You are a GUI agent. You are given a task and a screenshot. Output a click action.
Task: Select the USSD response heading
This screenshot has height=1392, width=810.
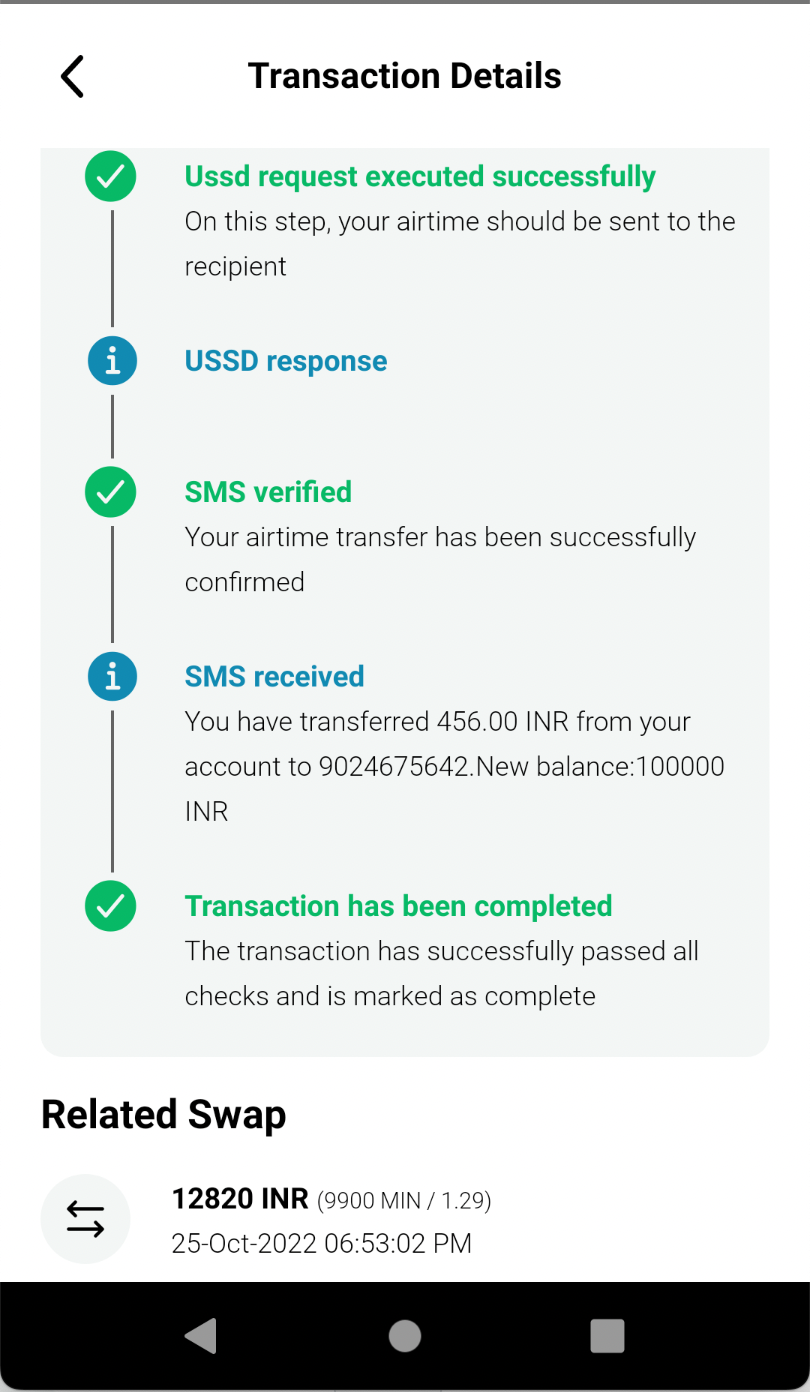286,361
